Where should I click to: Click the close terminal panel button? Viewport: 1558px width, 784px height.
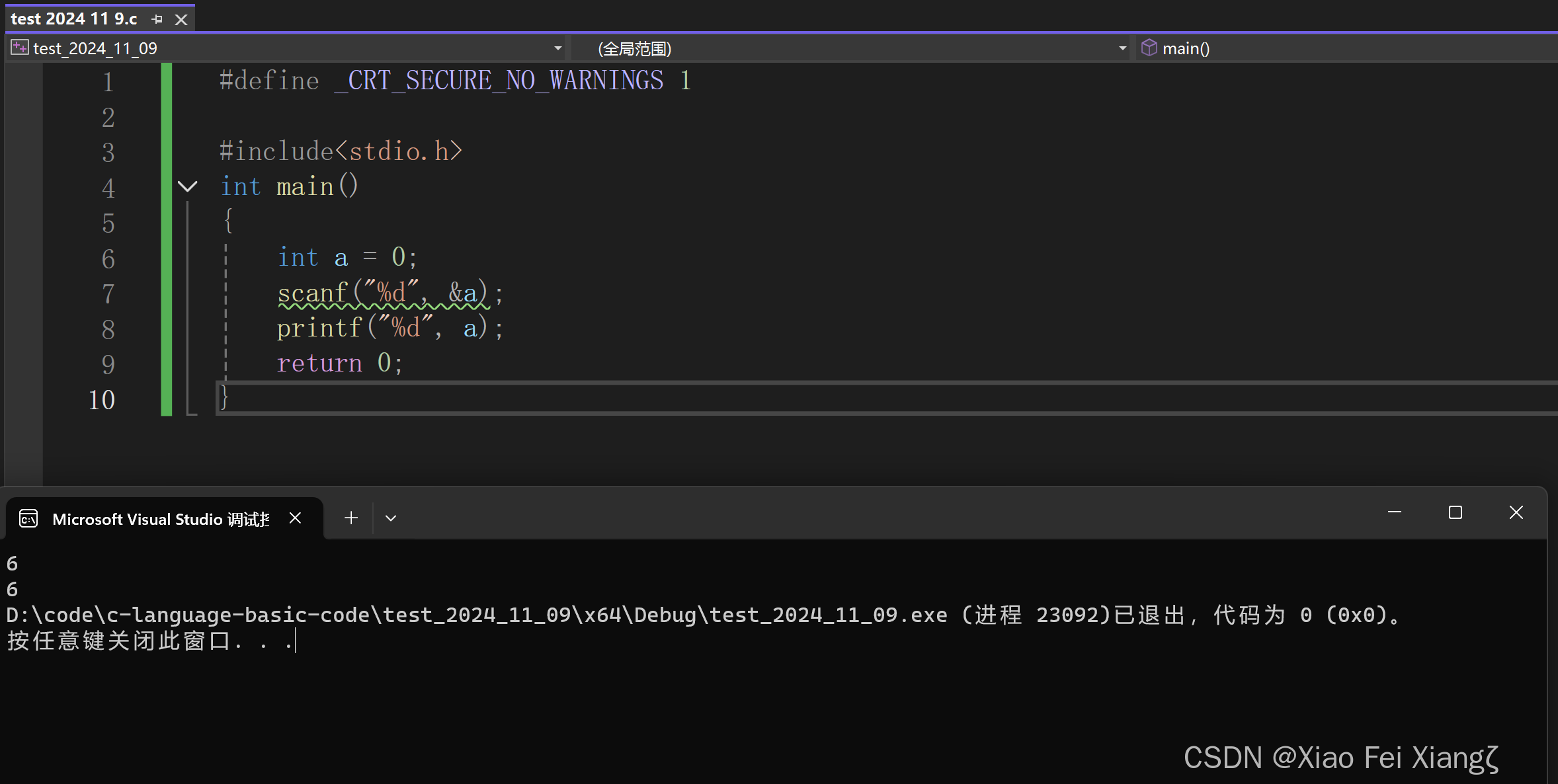pyautogui.click(x=1516, y=517)
